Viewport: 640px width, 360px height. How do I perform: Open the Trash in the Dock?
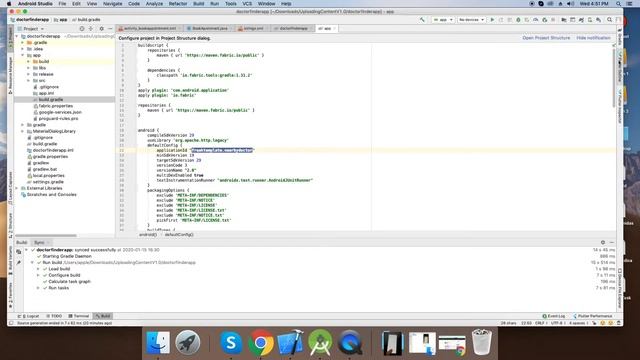(x=482, y=342)
